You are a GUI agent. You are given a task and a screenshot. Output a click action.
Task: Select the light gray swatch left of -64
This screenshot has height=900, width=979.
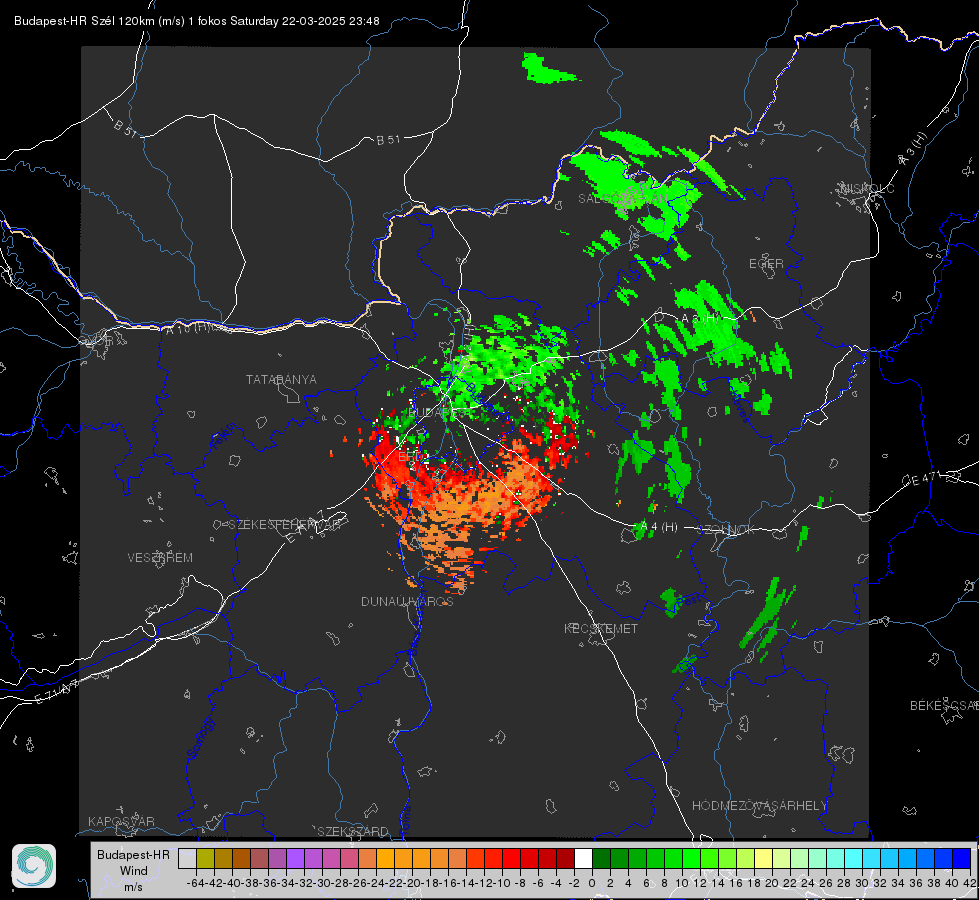pos(187,859)
